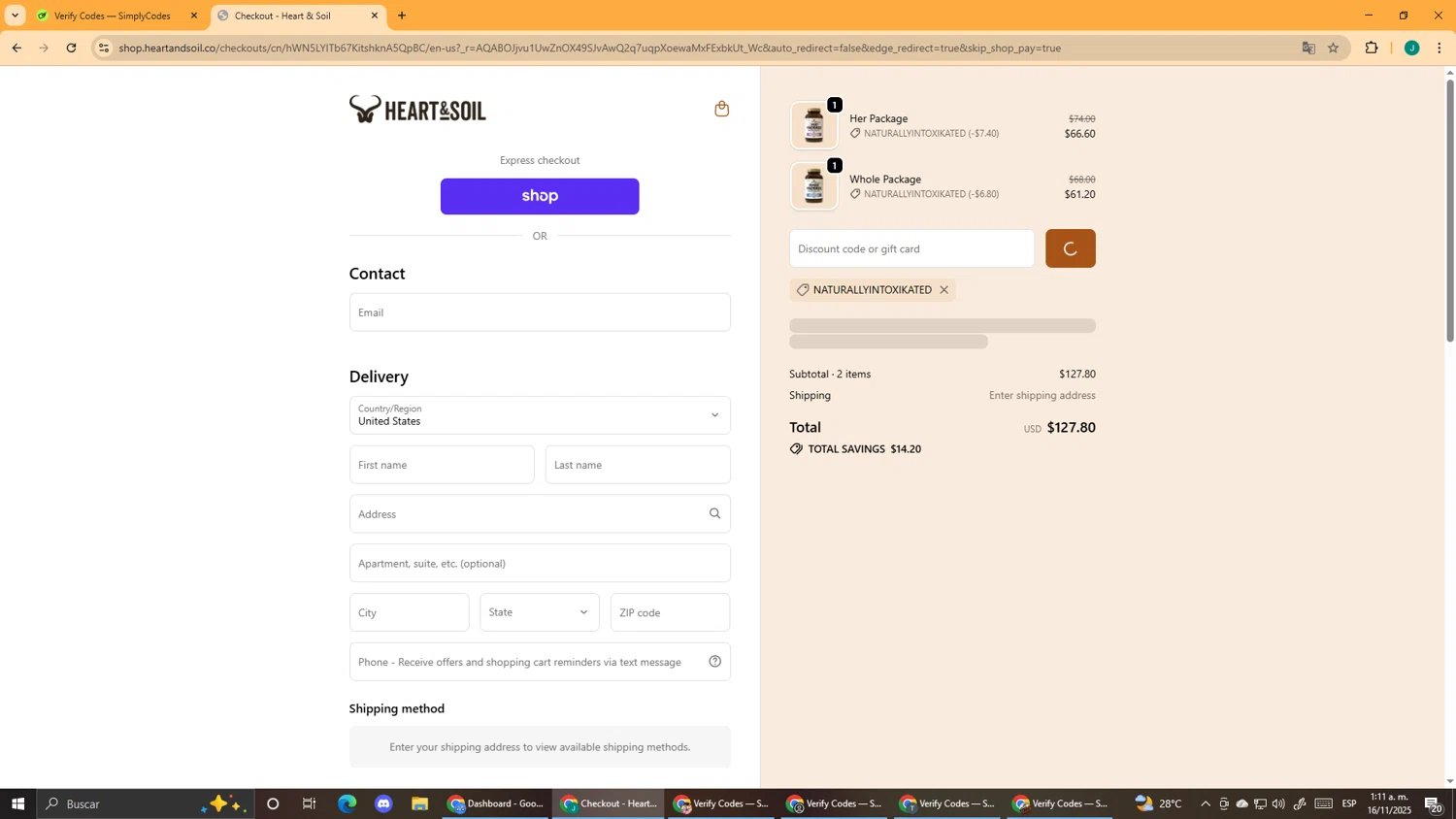
Task: Open the Chrome three-dot menu
Action: tap(1439, 48)
